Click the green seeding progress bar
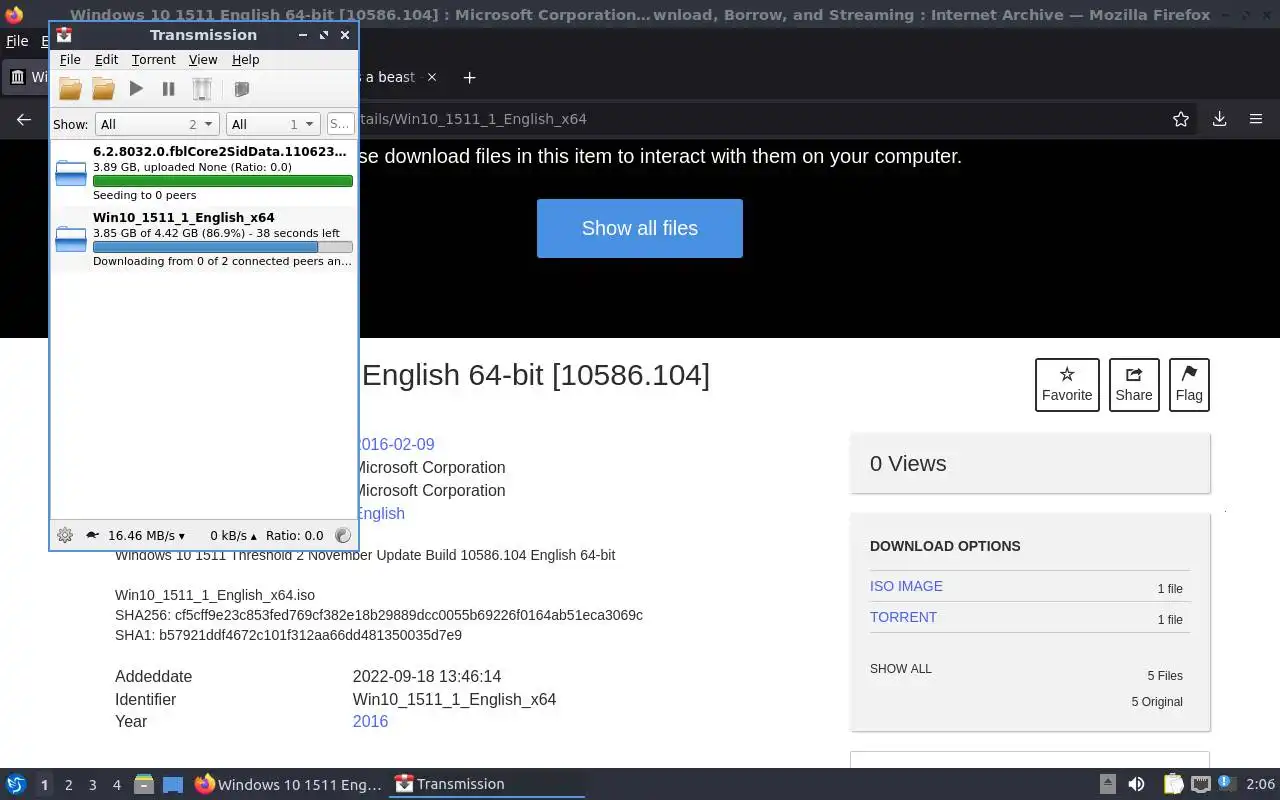This screenshot has width=1280, height=800. [222, 181]
